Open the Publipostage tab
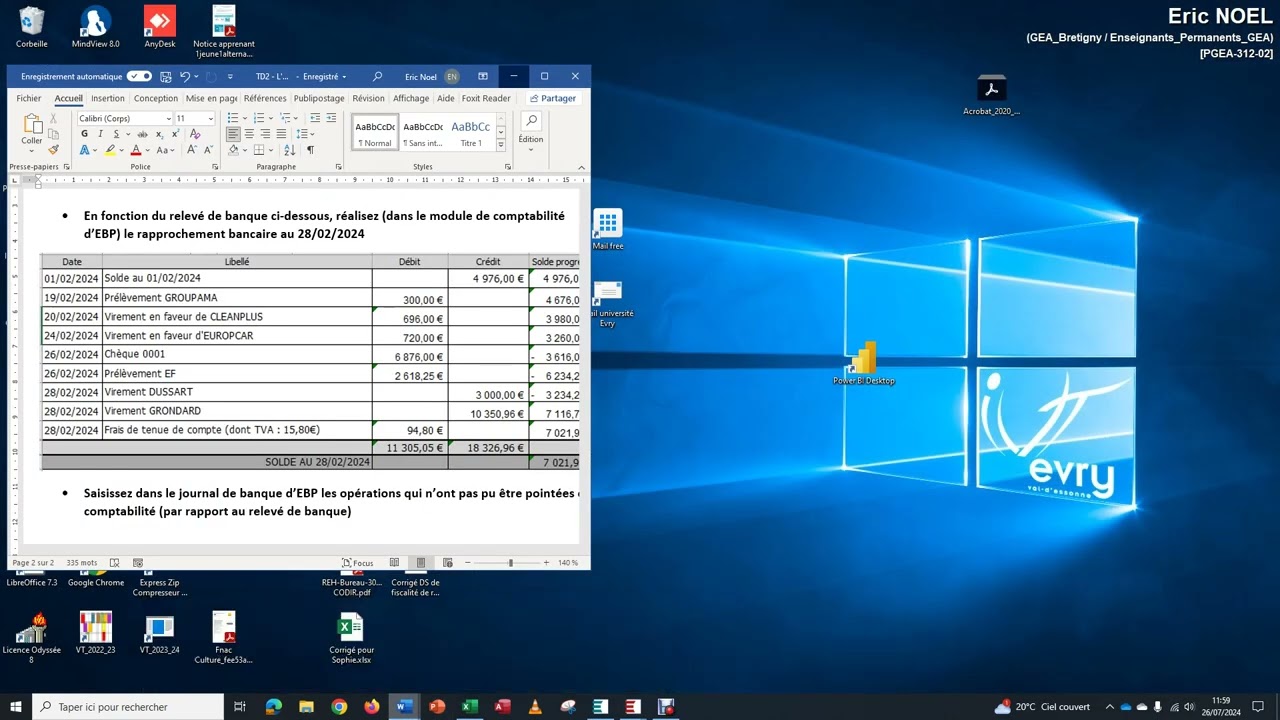The image size is (1280, 720). 319,98
